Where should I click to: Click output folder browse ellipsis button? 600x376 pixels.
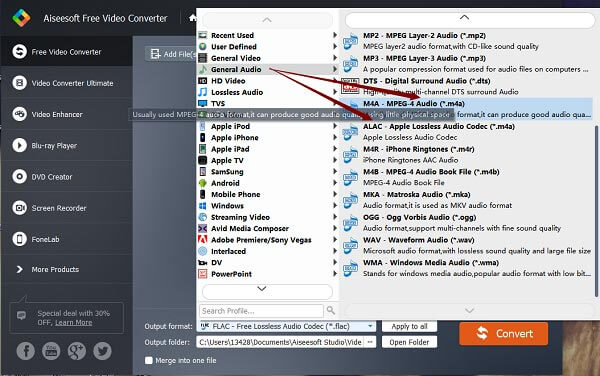click(x=370, y=342)
